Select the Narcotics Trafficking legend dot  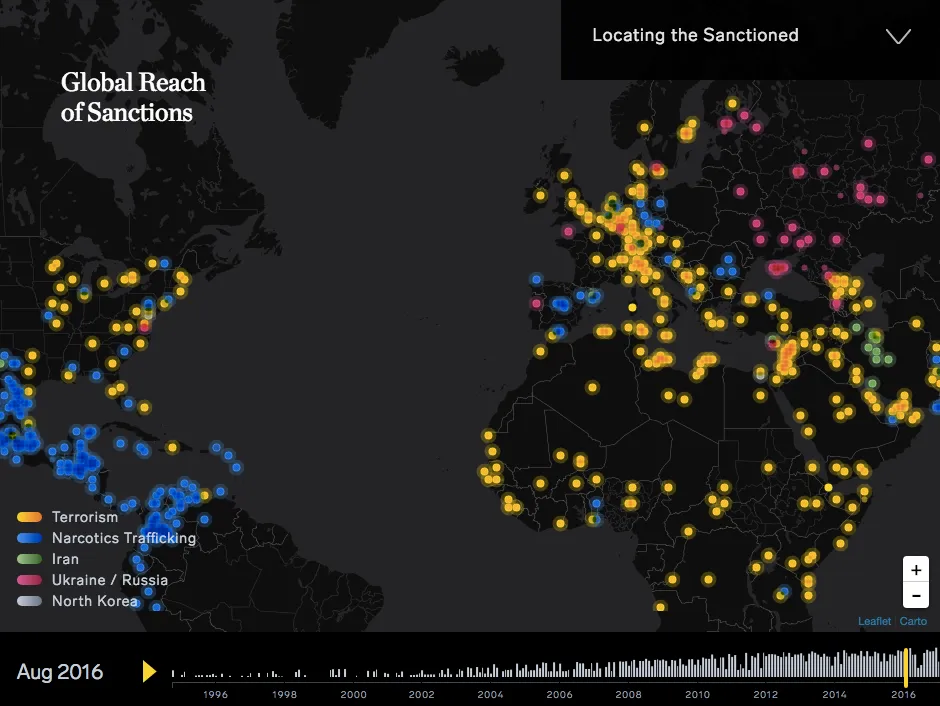29,538
